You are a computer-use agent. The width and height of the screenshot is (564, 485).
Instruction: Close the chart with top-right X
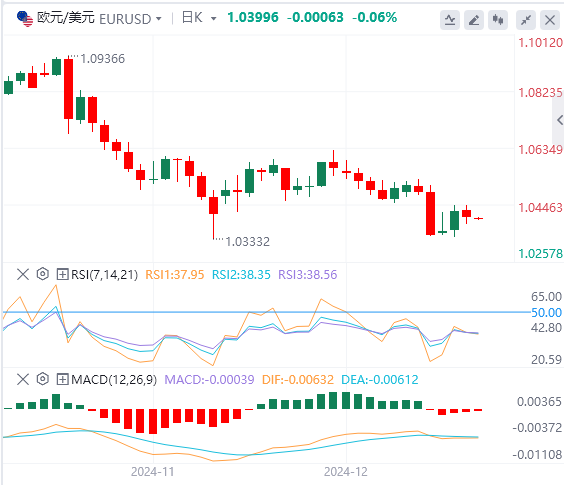[x=550, y=20]
